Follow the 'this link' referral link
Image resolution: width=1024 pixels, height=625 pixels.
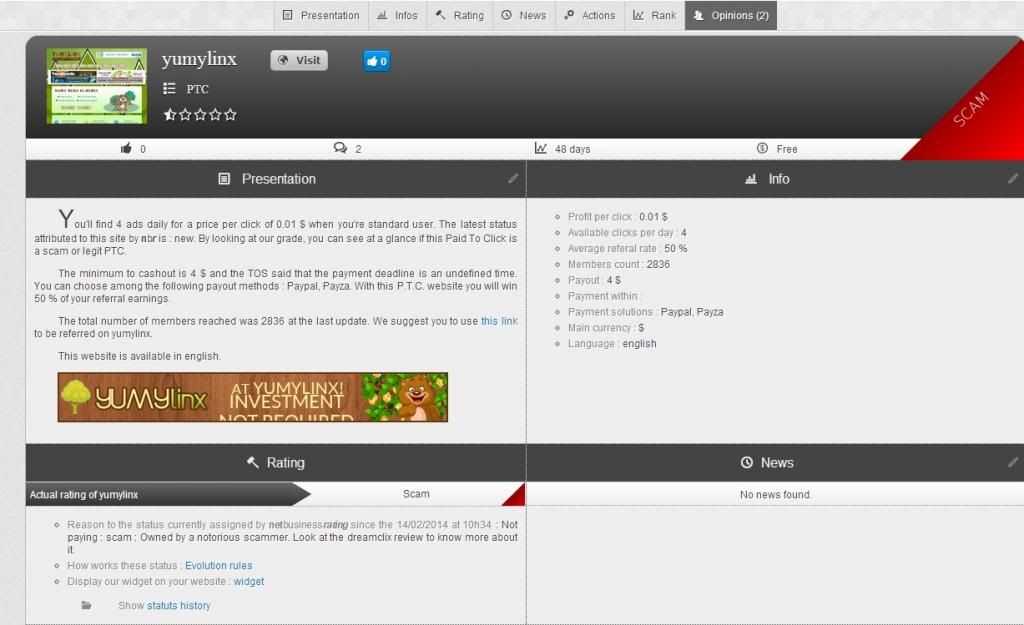(x=499, y=321)
